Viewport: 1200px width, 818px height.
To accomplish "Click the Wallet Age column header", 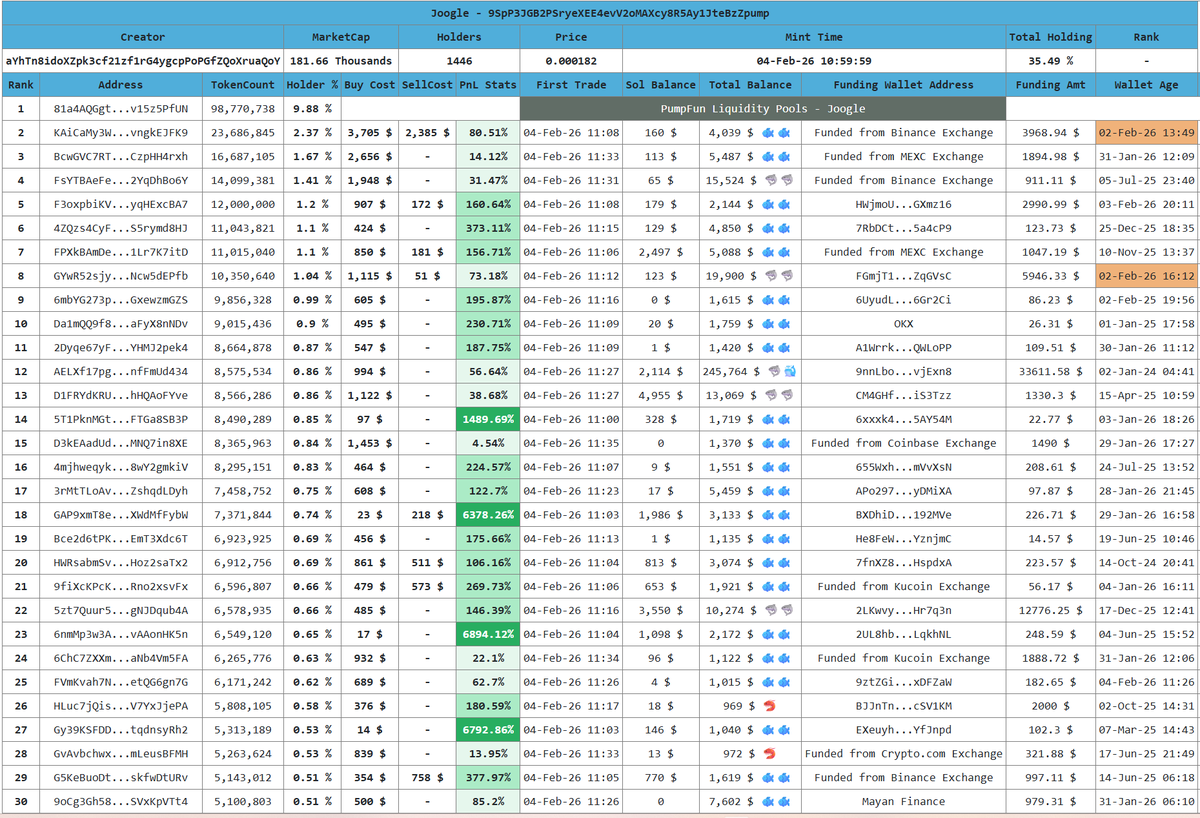I will (1147, 85).
